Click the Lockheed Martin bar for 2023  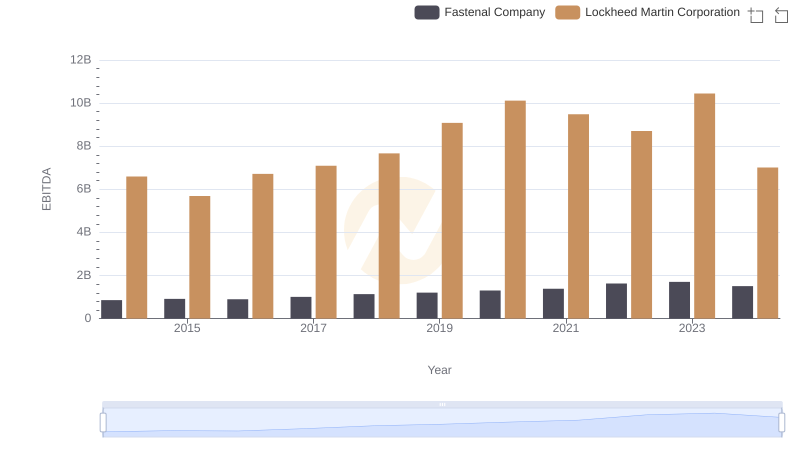[x=705, y=206]
